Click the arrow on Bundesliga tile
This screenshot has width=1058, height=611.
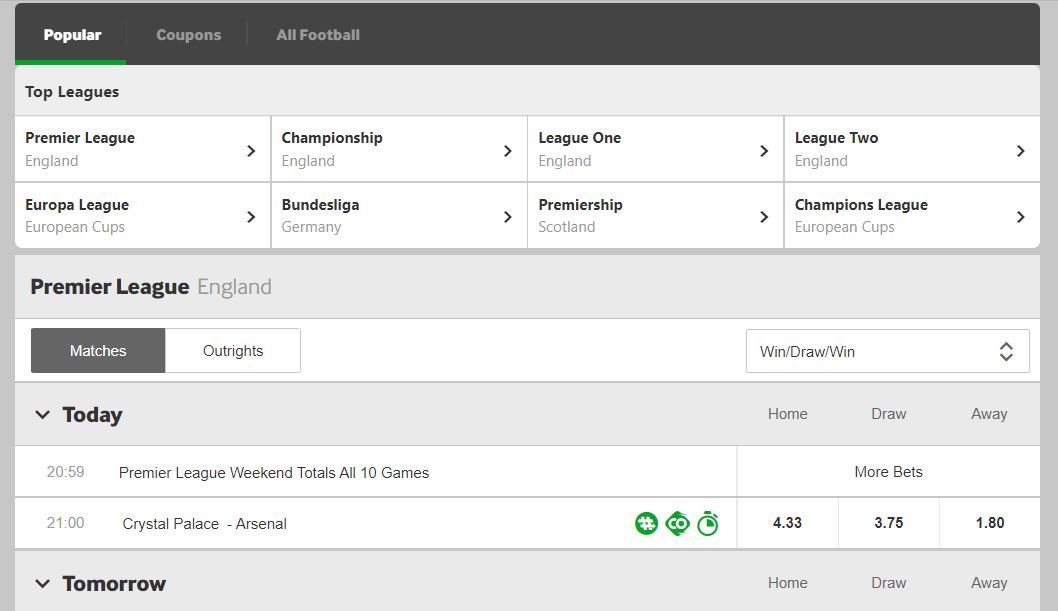508,216
